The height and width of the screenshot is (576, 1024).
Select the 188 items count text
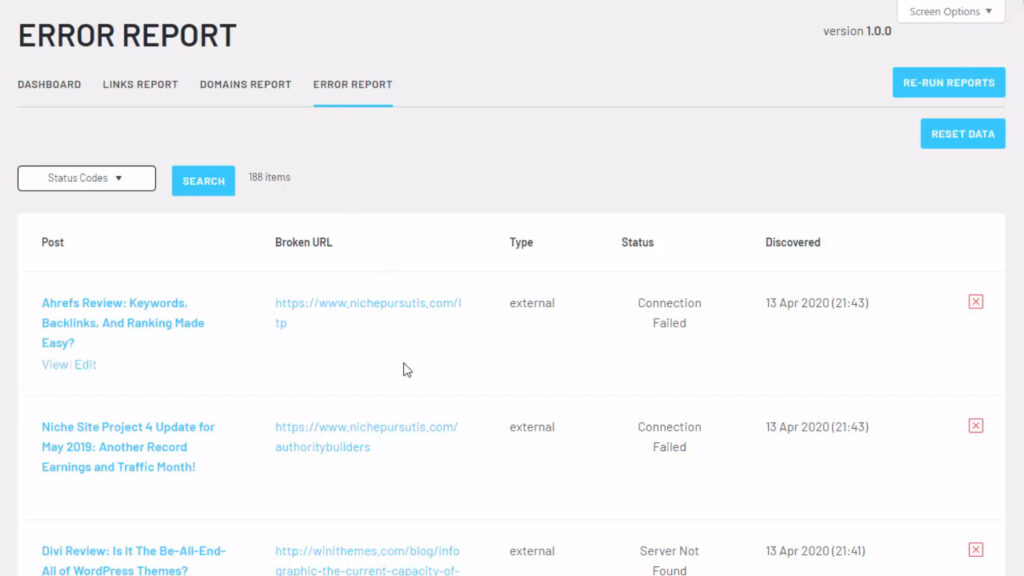[269, 177]
